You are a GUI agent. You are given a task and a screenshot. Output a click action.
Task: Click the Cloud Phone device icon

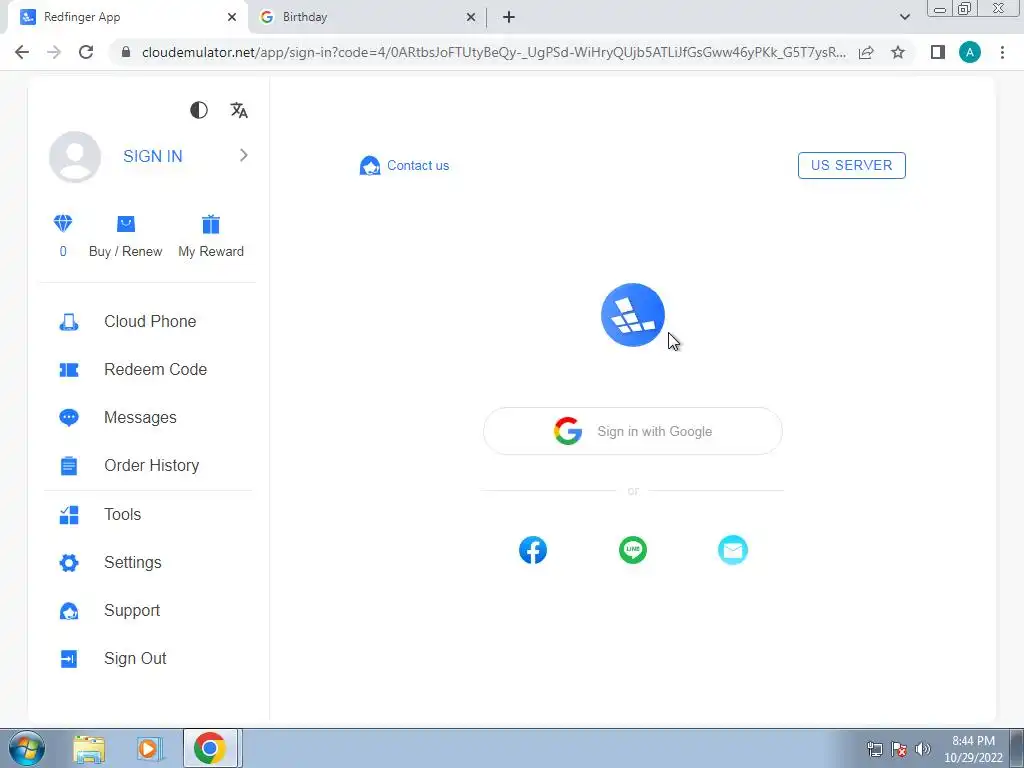click(x=69, y=322)
